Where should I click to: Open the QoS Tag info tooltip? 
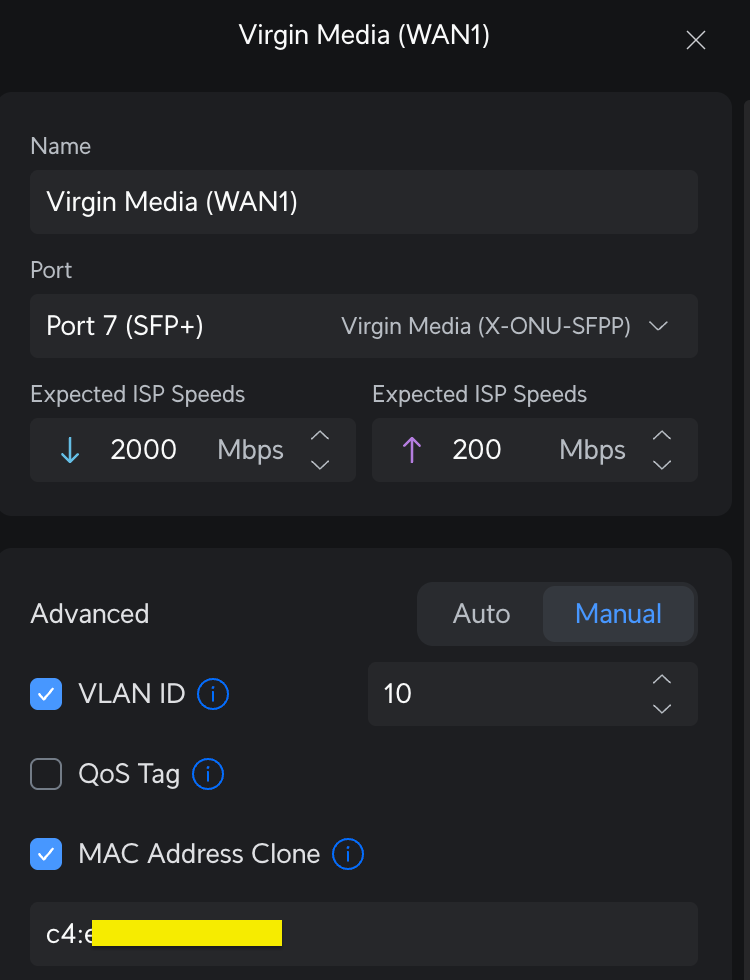[209, 774]
